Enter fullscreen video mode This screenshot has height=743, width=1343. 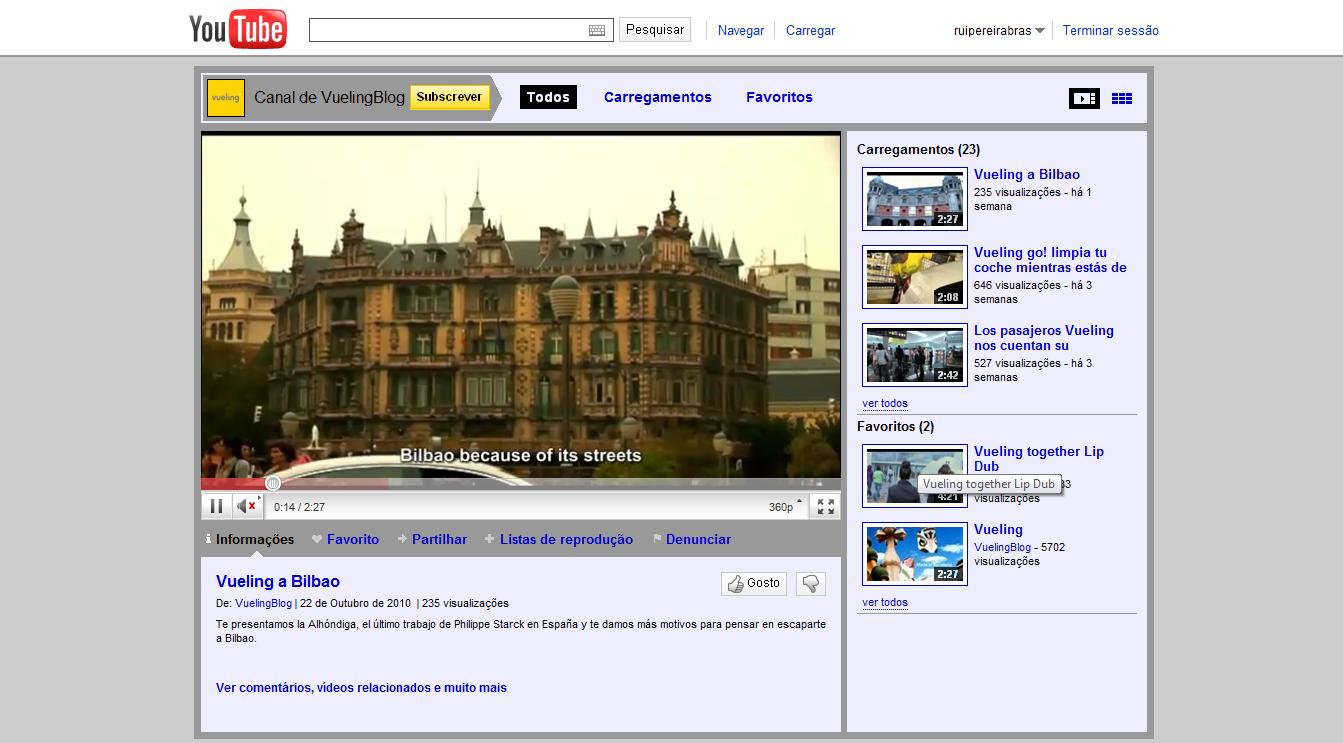coord(825,506)
